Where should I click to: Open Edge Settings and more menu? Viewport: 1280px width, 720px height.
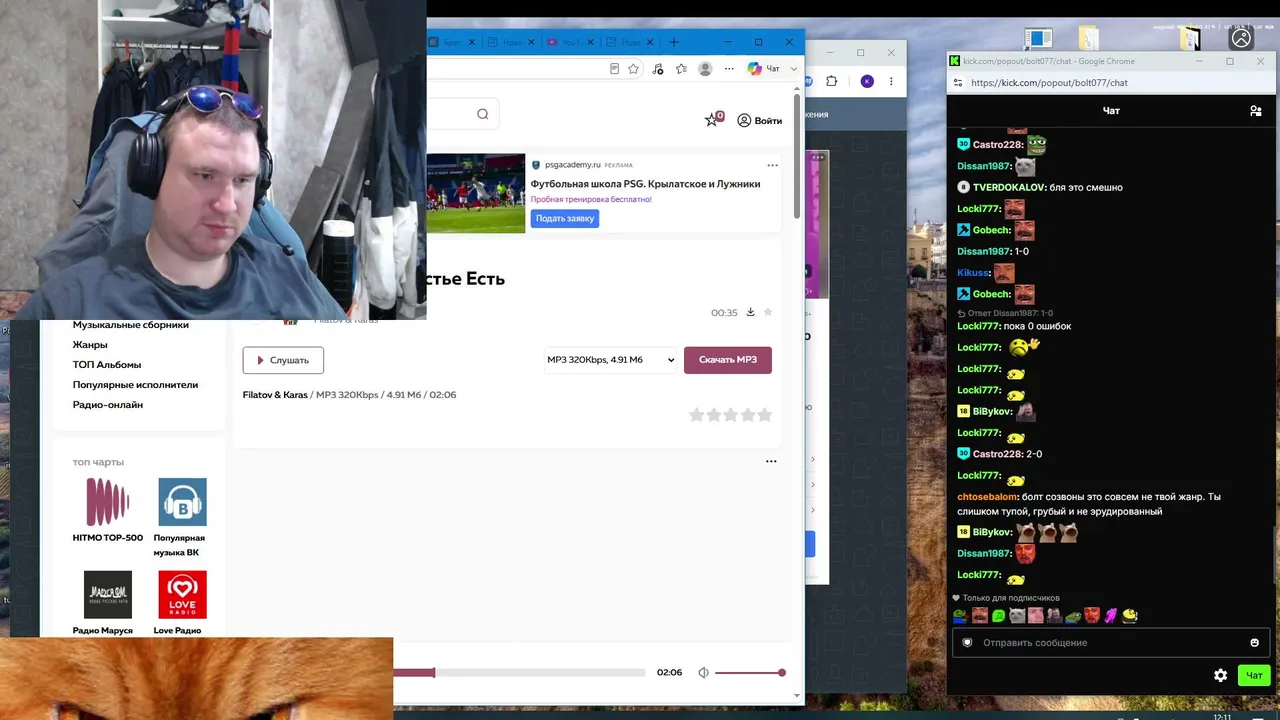(x=729, y=69)
